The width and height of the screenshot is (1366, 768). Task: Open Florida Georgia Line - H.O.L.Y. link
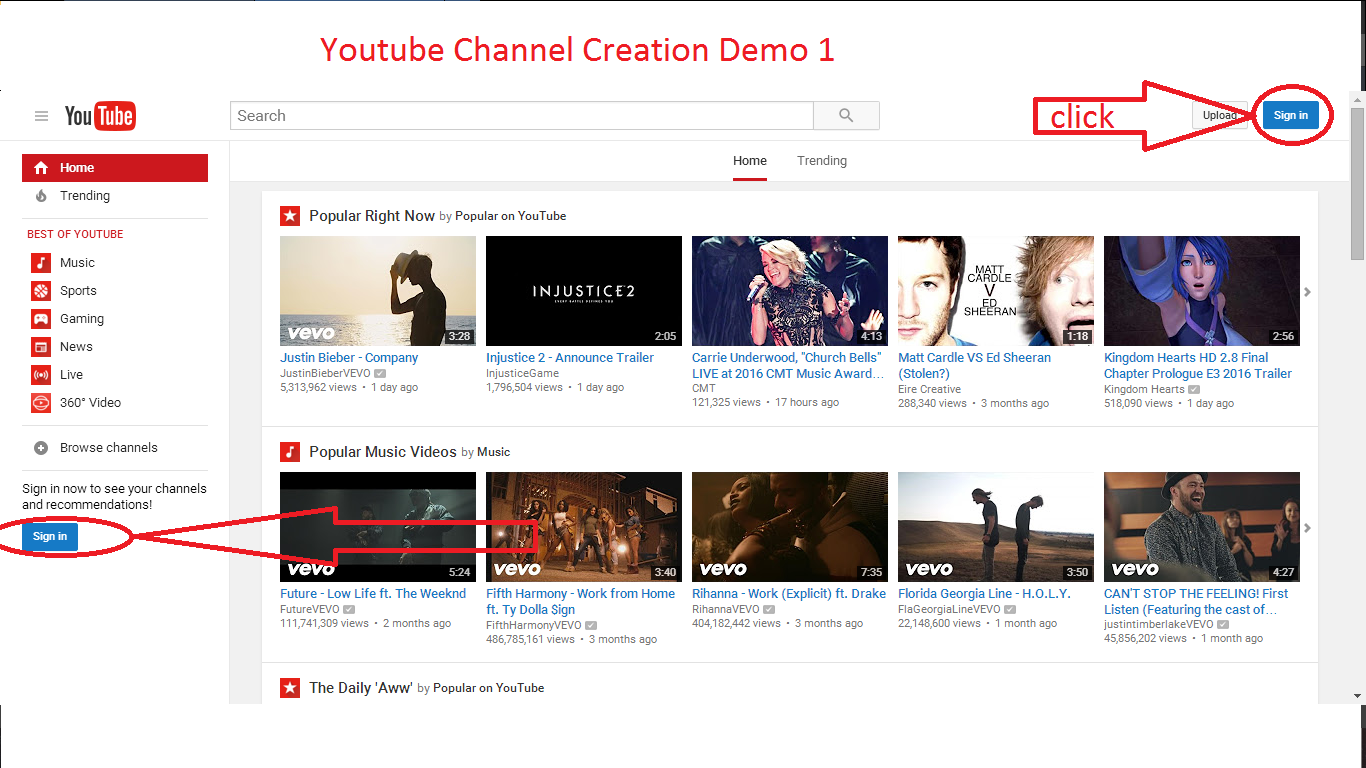[984, 594]
